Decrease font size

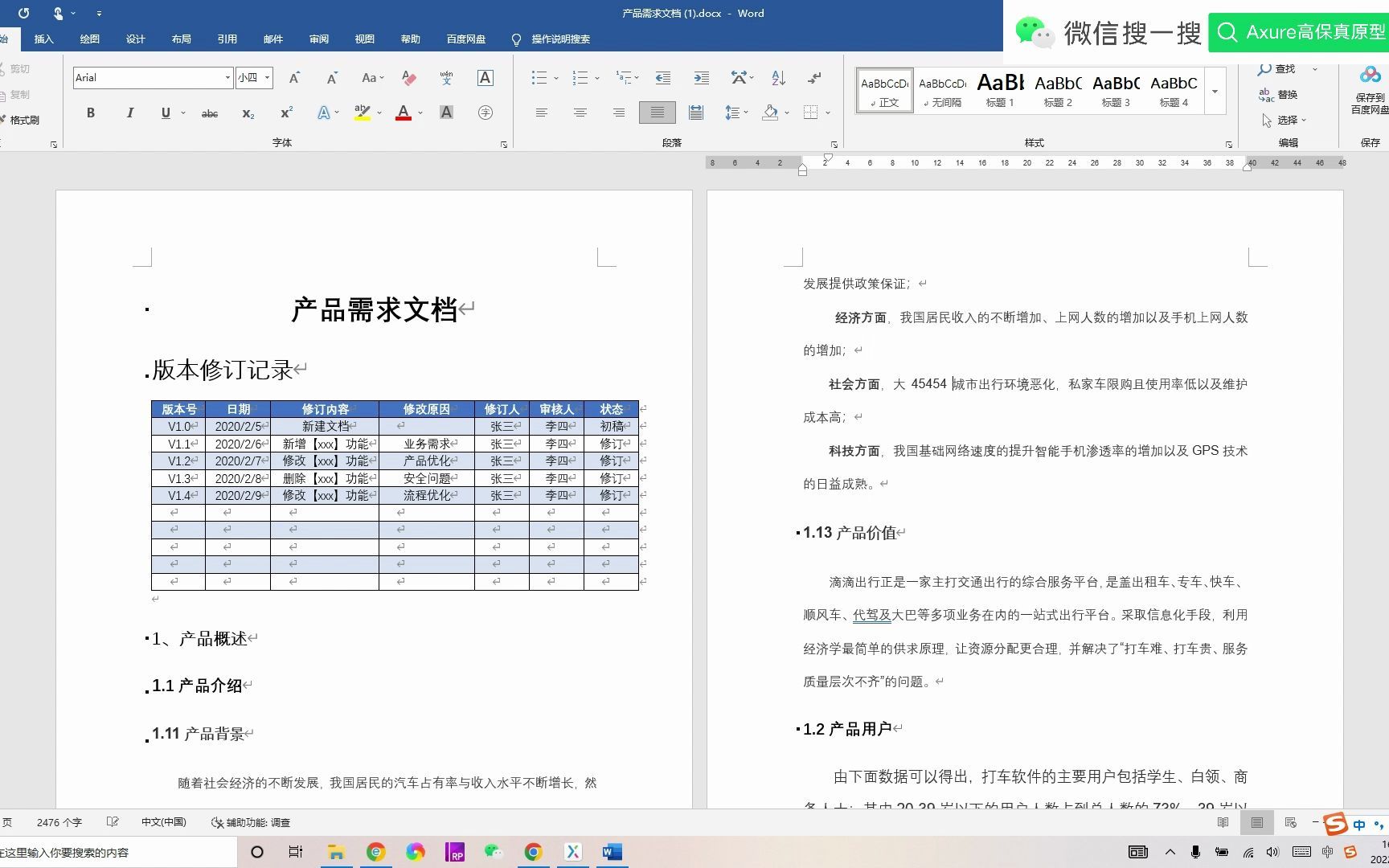(x=332, y=78)
